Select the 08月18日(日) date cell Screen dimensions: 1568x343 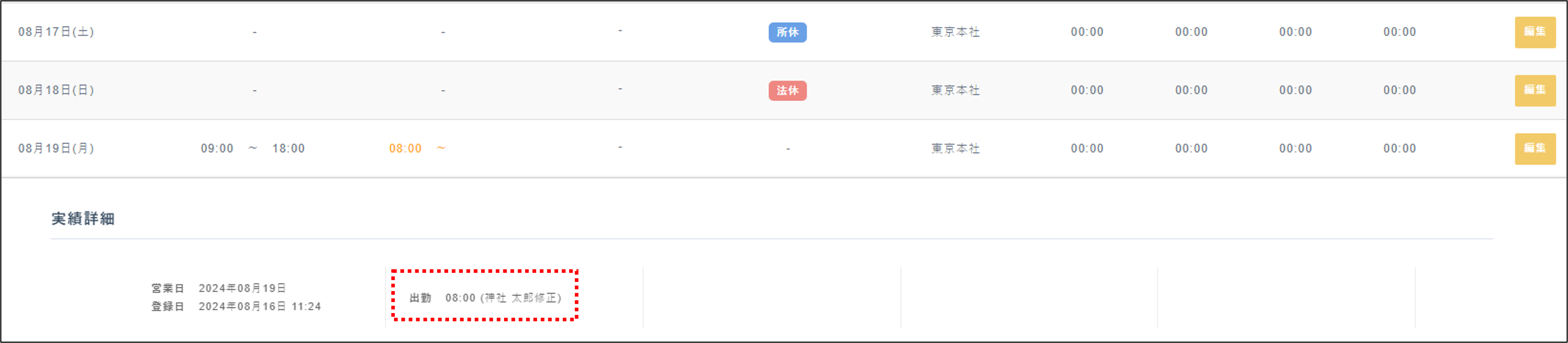coord(56,91)
